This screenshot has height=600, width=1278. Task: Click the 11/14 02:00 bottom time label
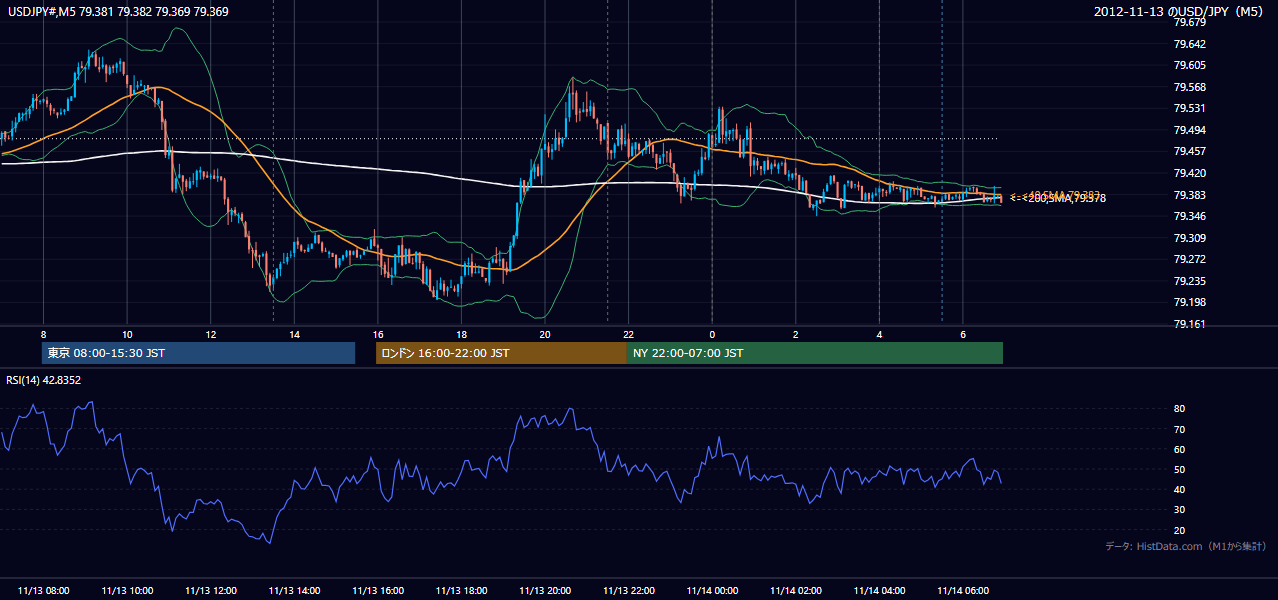point(795,591)
